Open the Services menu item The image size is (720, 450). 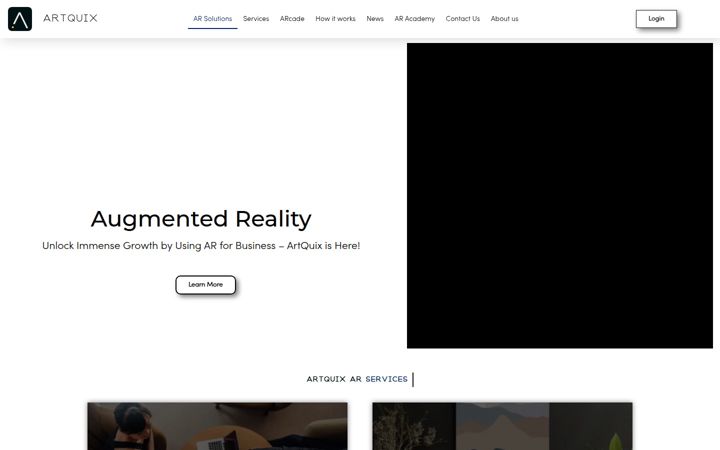256,19
